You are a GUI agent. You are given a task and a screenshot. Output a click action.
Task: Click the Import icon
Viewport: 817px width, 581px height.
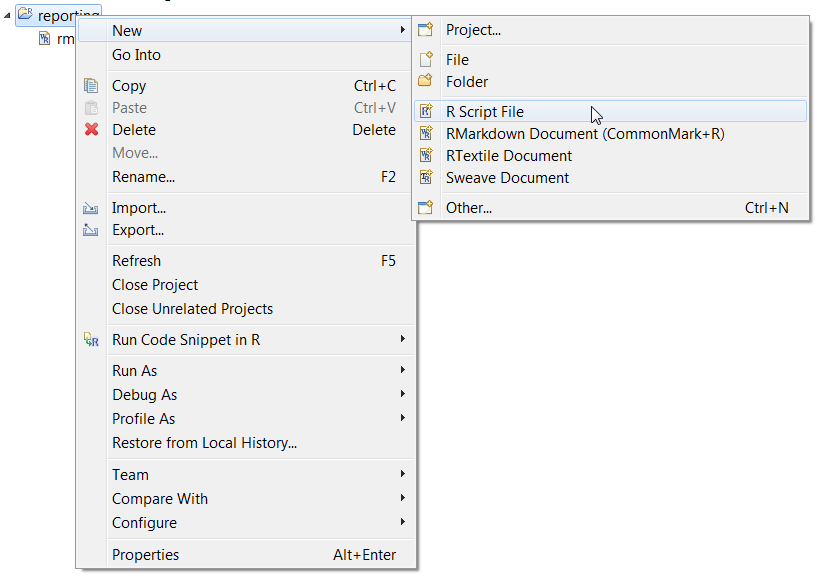91,208
